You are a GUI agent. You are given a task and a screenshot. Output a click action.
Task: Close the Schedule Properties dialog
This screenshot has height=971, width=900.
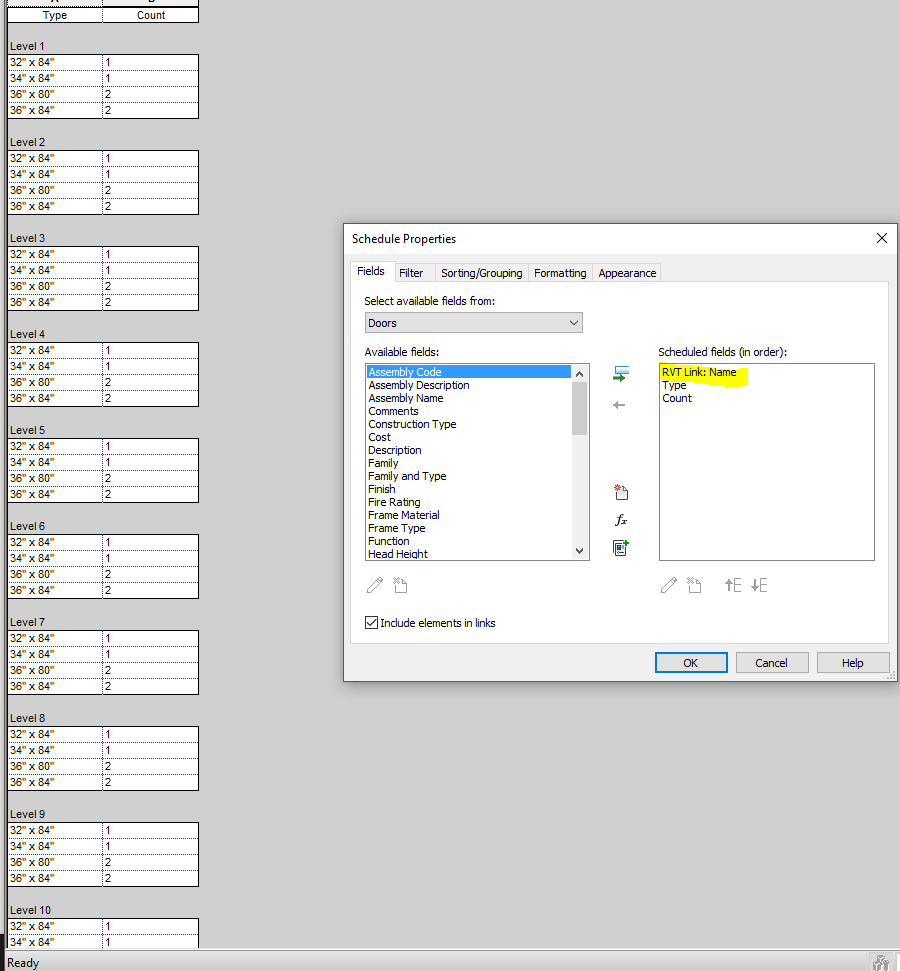coord(882,238)
